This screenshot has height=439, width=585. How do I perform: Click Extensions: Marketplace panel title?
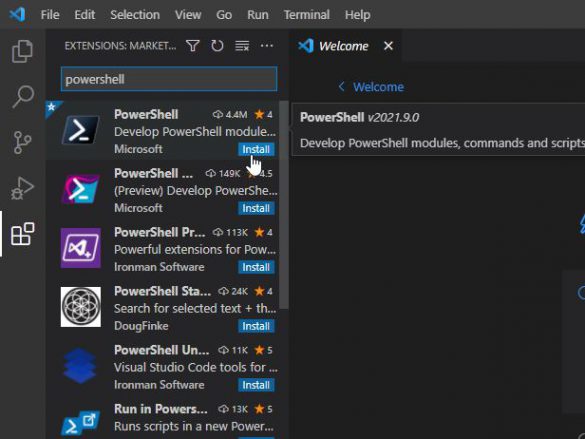[120, 46]
